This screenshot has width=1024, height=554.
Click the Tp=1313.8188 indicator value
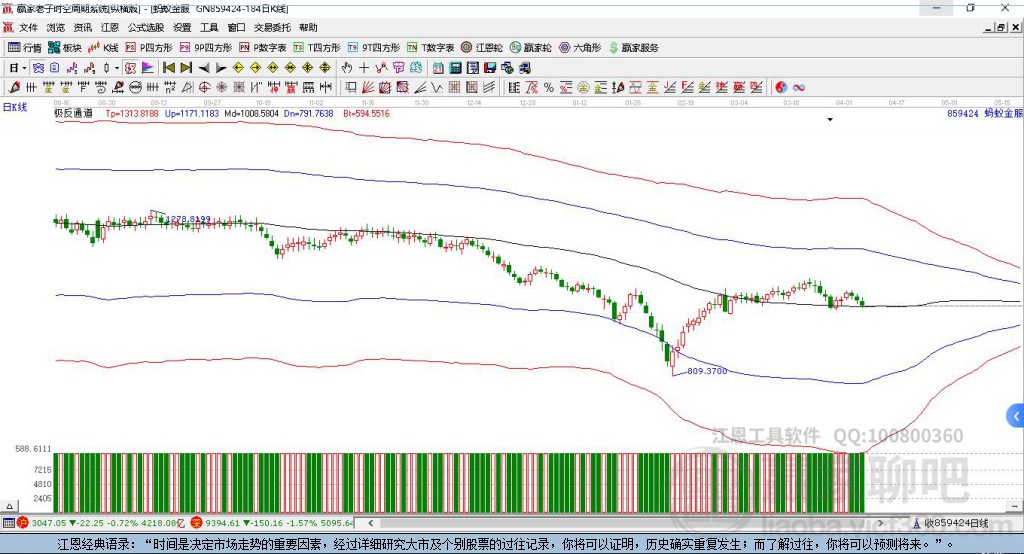click(132, 114)
